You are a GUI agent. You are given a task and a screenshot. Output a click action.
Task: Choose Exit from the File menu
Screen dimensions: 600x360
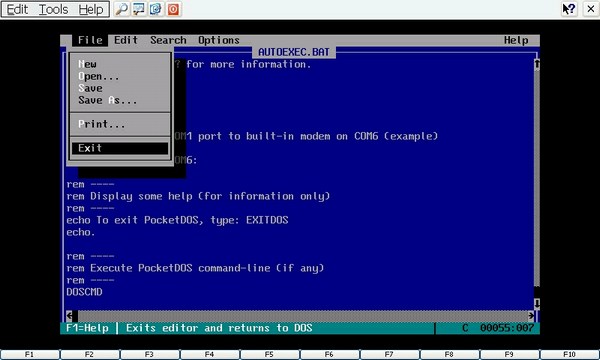[x=120, y=148]
